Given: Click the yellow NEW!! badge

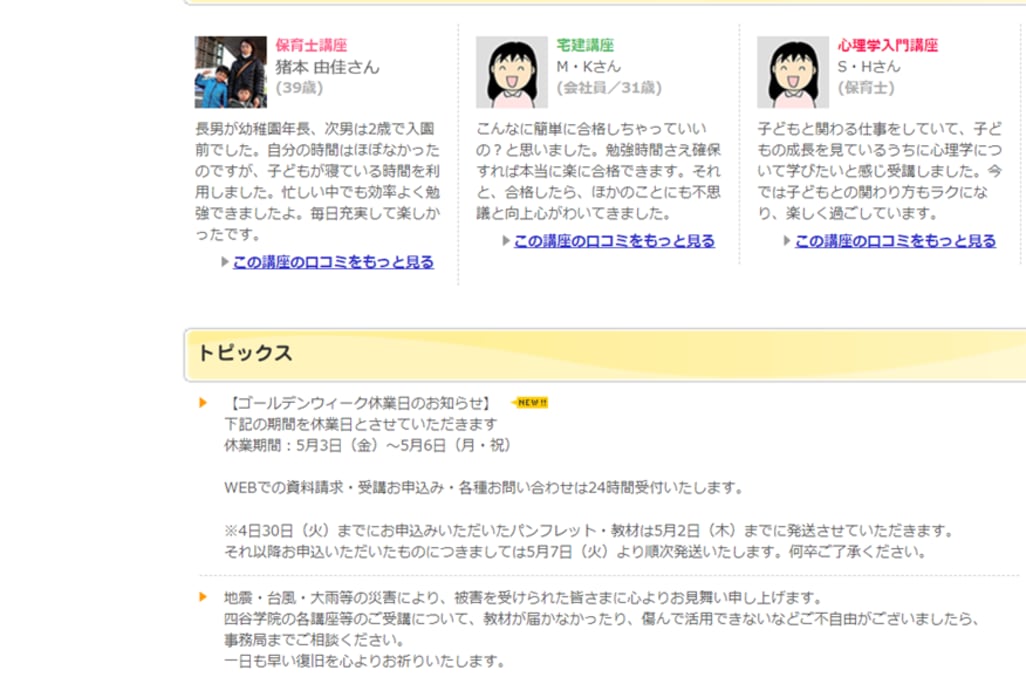Looking at the screenshot, I should [530, 403].
